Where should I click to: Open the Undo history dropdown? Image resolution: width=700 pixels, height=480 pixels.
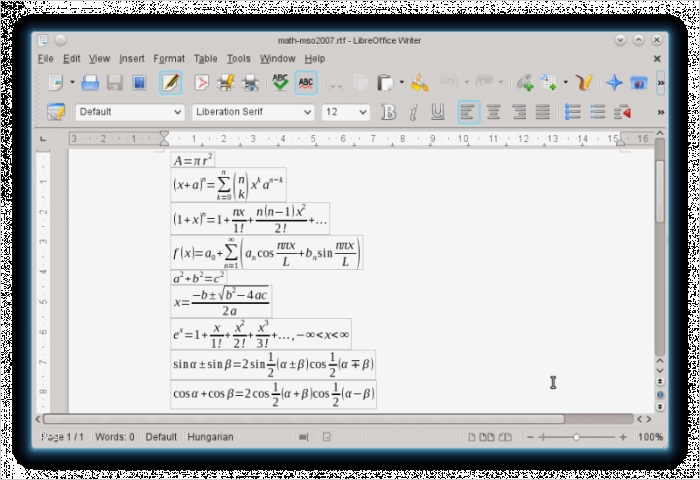tap(466, 82)
